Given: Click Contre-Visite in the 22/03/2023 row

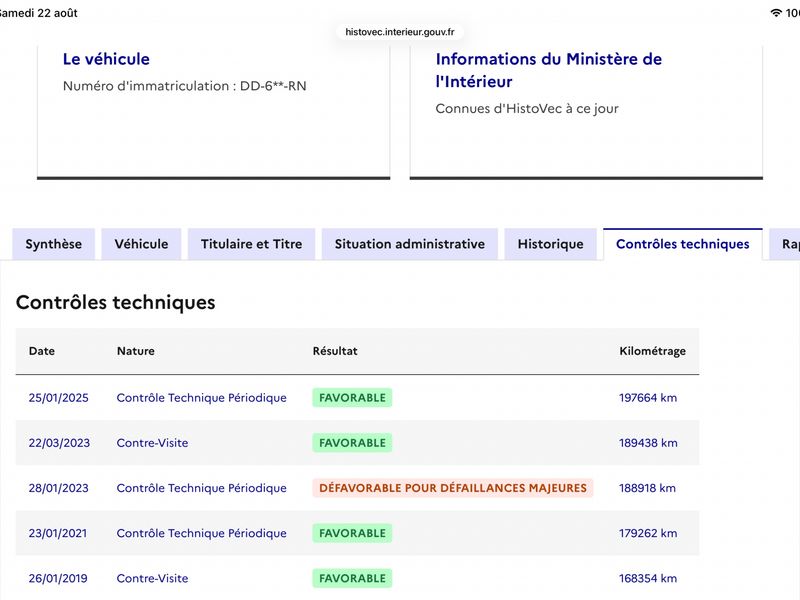Looking at the screenshot, I should 153,443.
